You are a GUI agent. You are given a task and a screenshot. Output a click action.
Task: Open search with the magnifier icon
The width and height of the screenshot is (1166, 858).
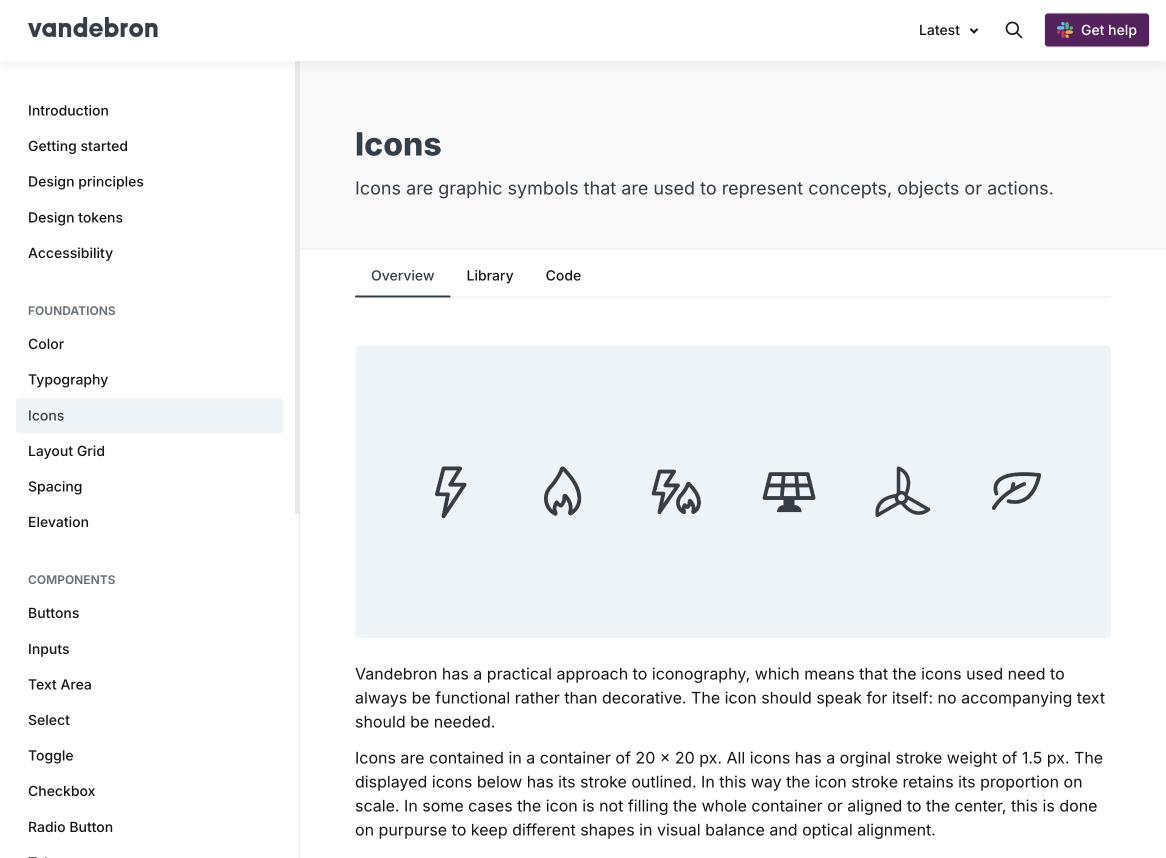tap(1013, 30)
